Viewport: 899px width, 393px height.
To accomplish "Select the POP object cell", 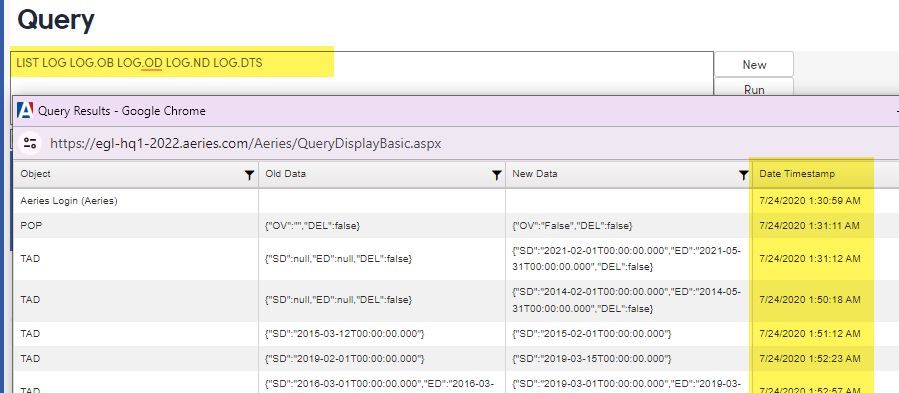I will (136, 225).
